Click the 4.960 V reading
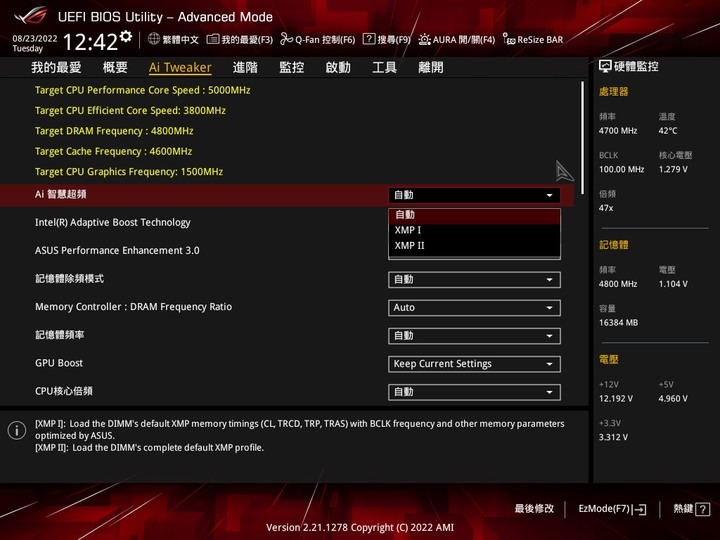 pos(673,399)
